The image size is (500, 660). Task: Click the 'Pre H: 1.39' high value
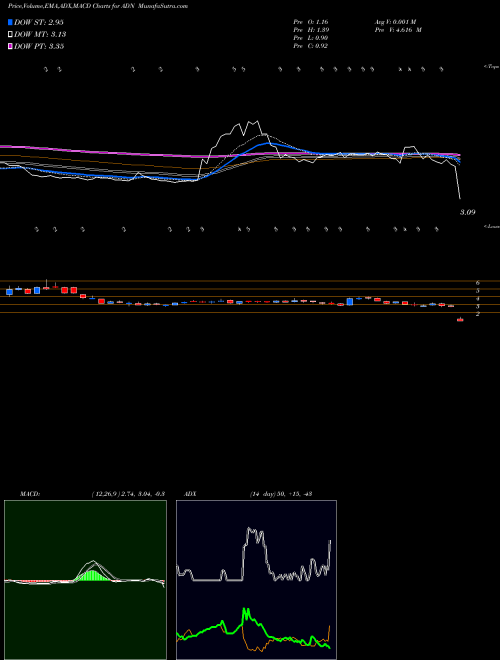tap(311, 30)
